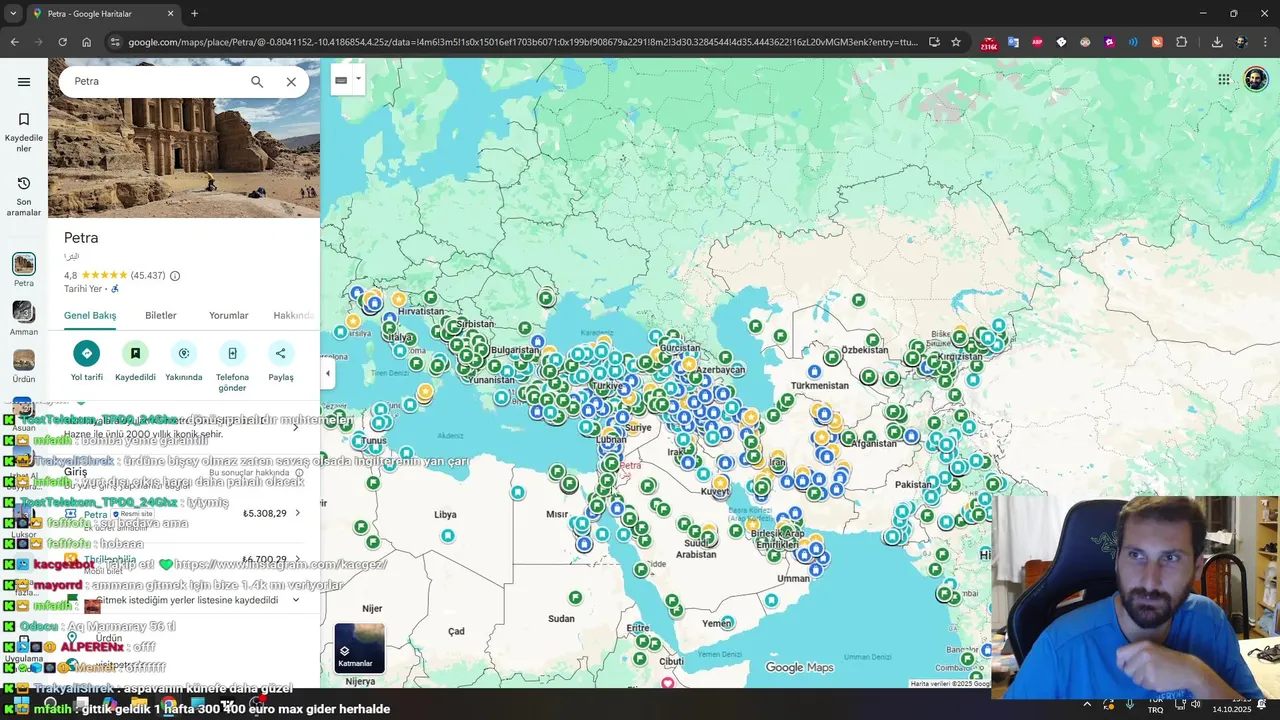This screenshot has width=1280, height=720.
Task: Click the Türkiye country label
Action: [607, 386]
